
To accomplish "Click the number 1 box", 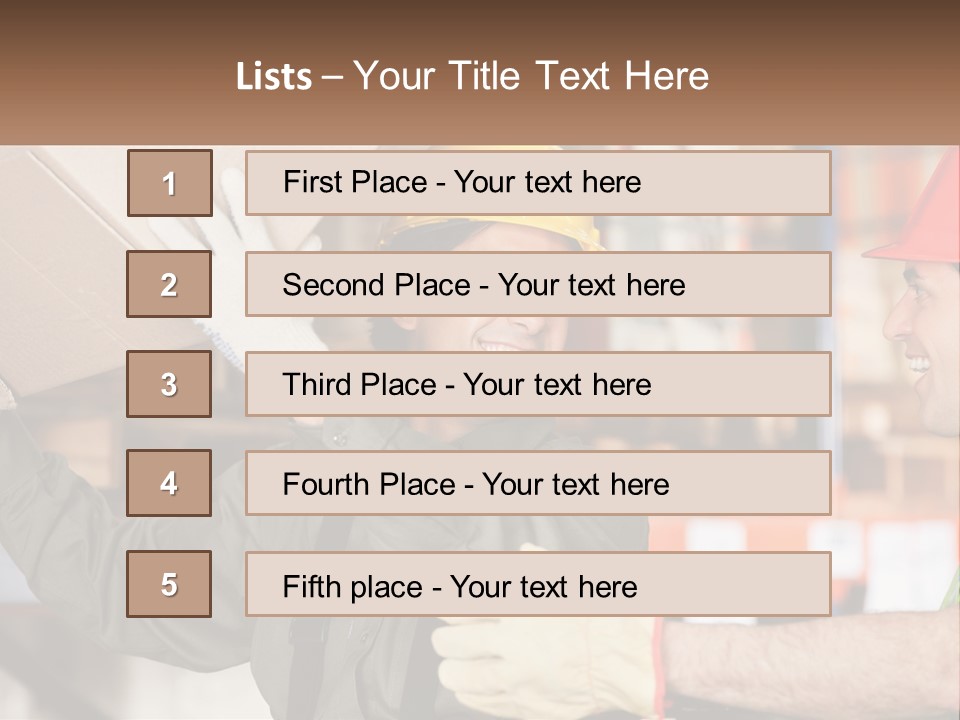I will coord(170,183).
